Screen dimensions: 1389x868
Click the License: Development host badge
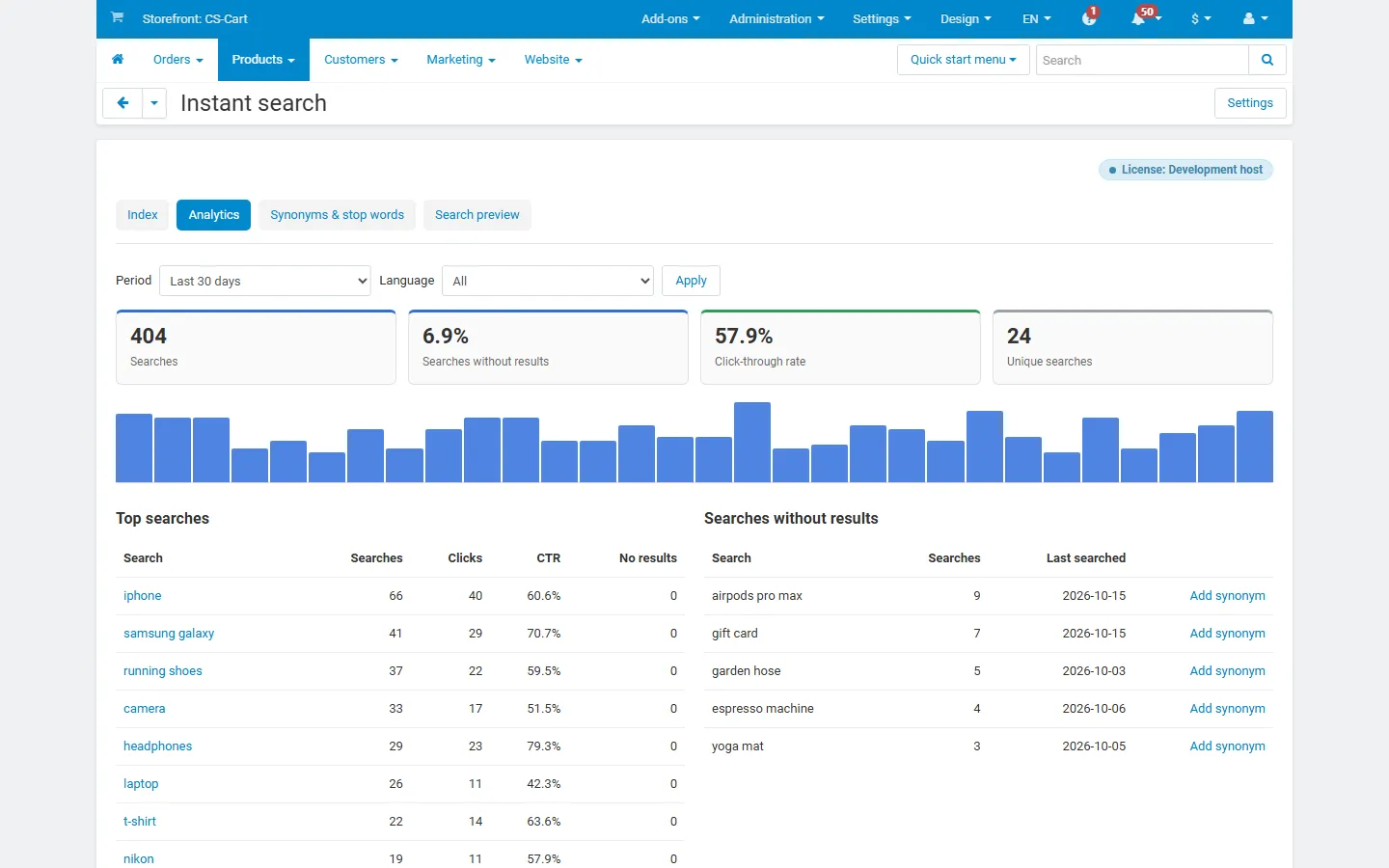coord(1185,170)
